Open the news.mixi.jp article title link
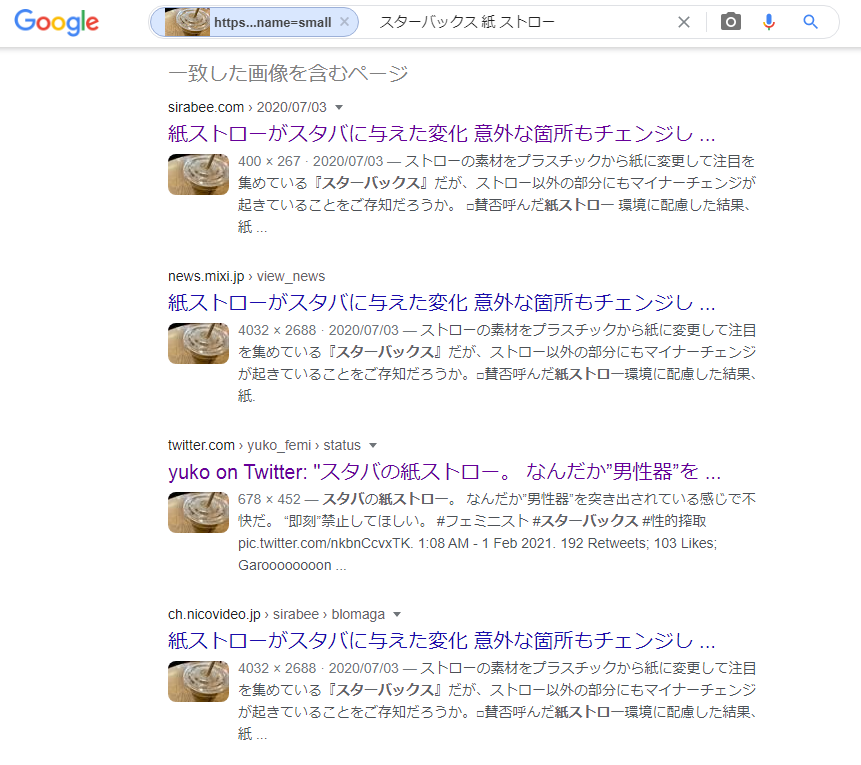The image size is (861, 765). click(441, 303)
